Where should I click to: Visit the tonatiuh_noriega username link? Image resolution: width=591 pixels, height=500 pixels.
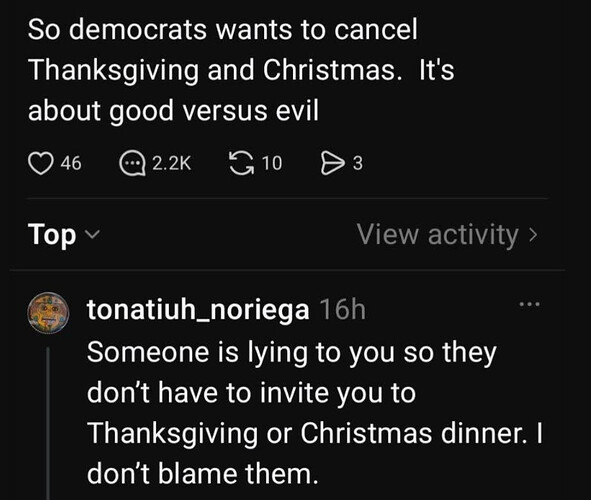point(198,310)
